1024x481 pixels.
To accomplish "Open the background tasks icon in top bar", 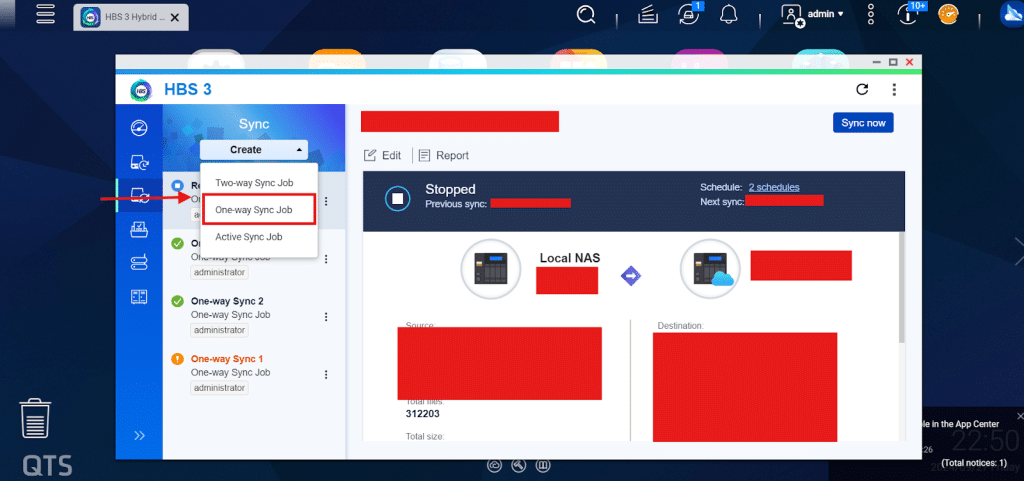I will (x=647, y=15).
